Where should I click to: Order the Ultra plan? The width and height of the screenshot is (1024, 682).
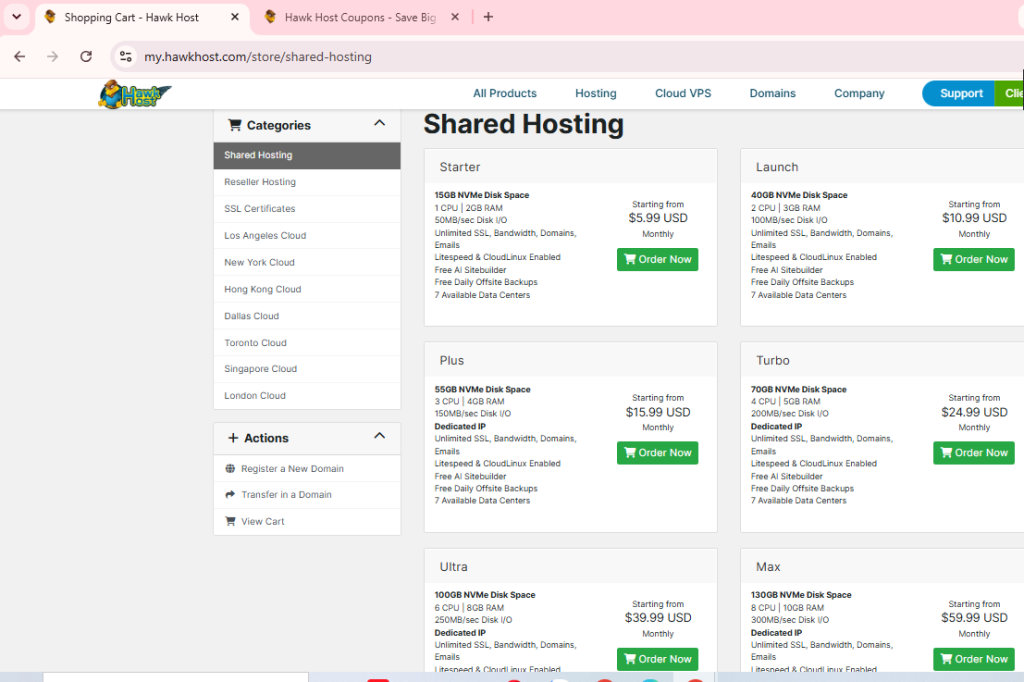(658, 659)
